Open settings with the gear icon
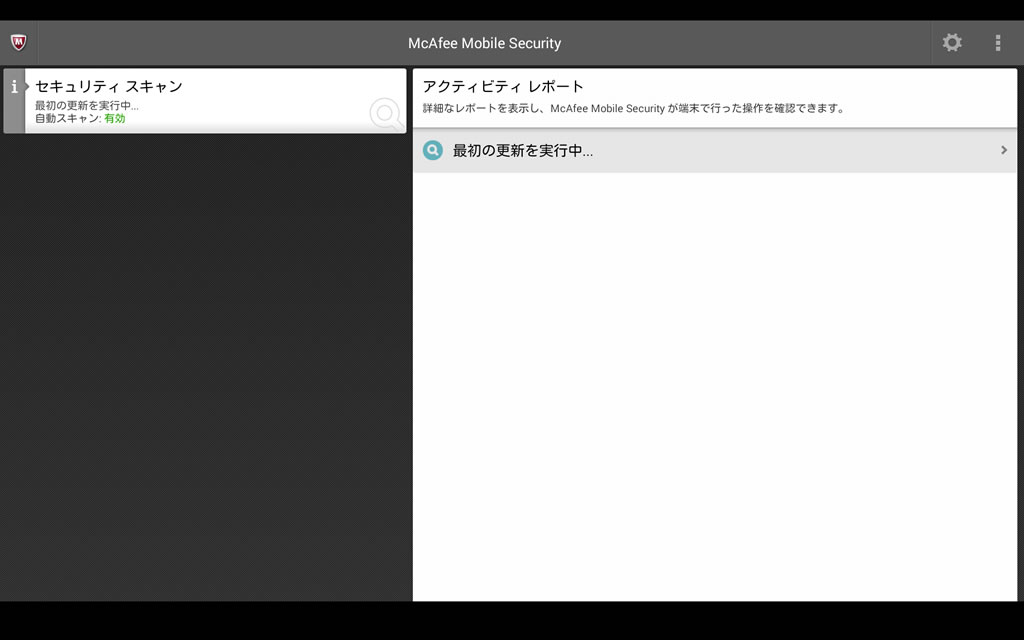Image resolution: width=1024 pixels, height=640 pixels. point(952,43)
